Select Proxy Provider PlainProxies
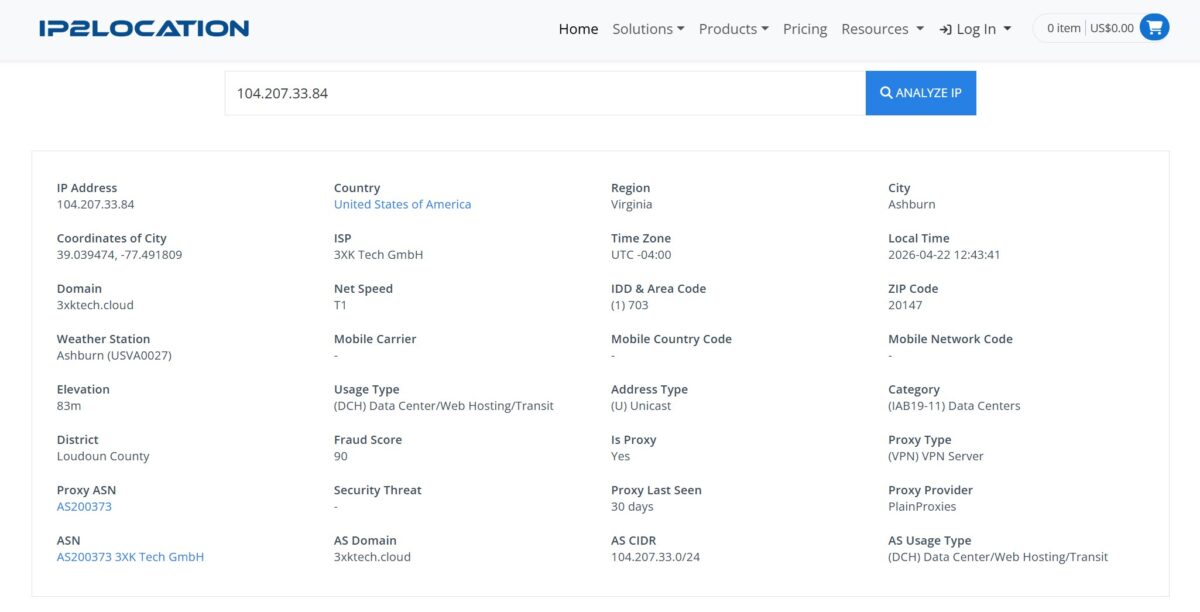This screenshot has height=612, width=1200. [x=922, y=506]
